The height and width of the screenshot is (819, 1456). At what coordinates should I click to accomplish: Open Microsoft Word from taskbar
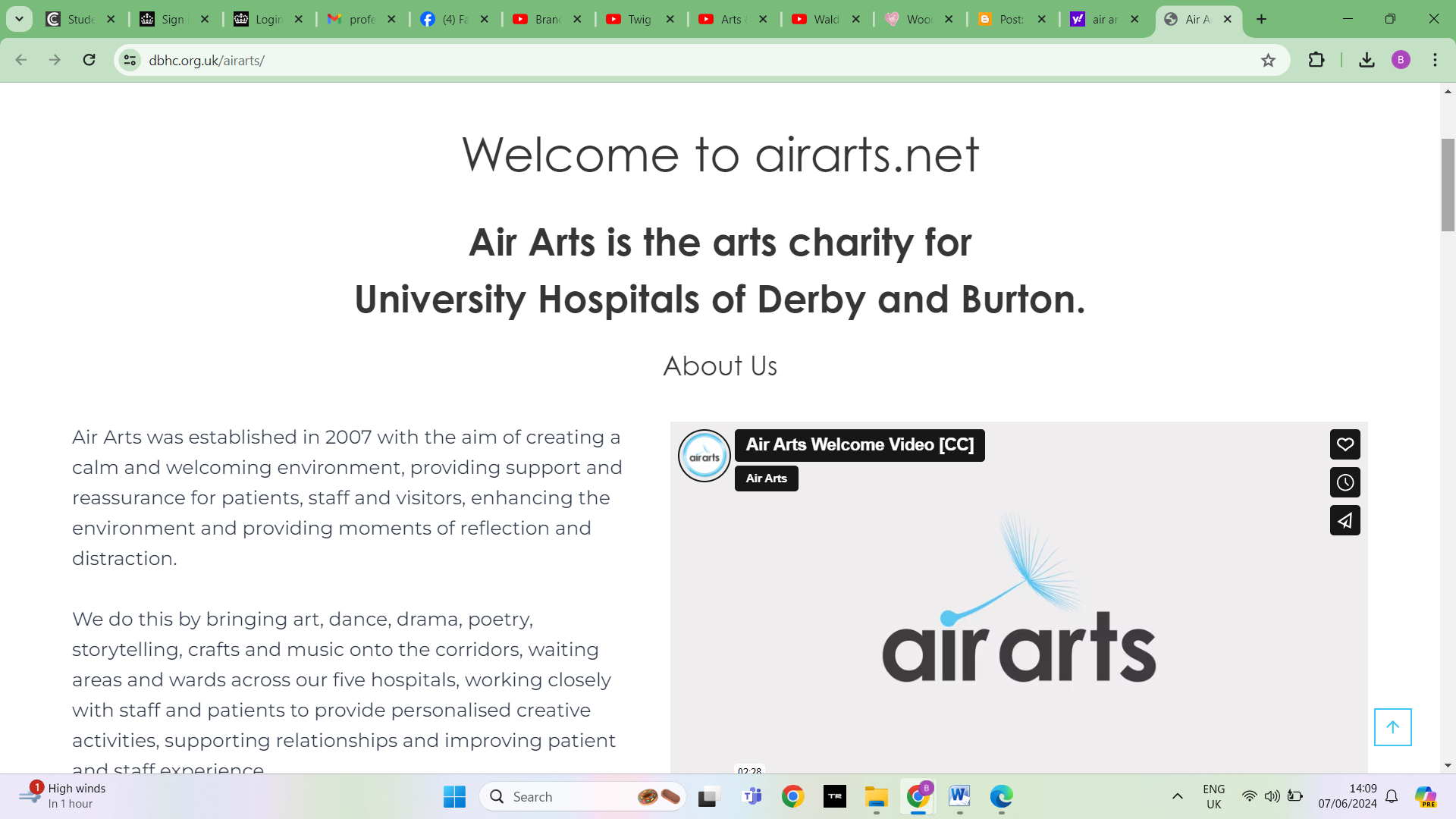pyautogui.click(x=959, y=796)
